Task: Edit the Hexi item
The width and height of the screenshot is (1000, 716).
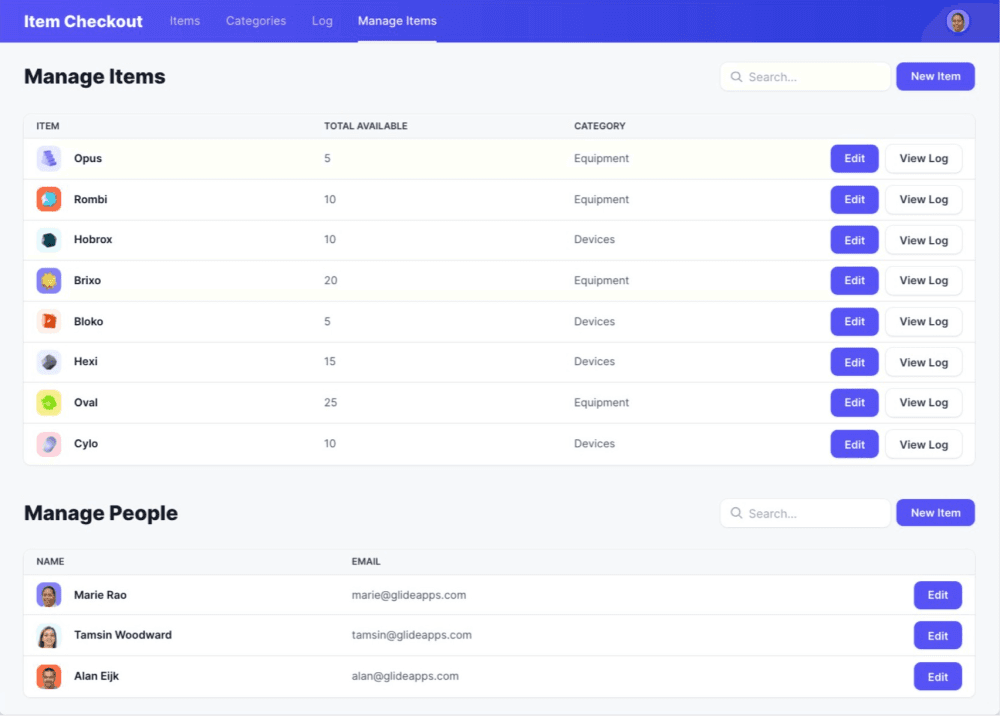Action: [854, 362]
